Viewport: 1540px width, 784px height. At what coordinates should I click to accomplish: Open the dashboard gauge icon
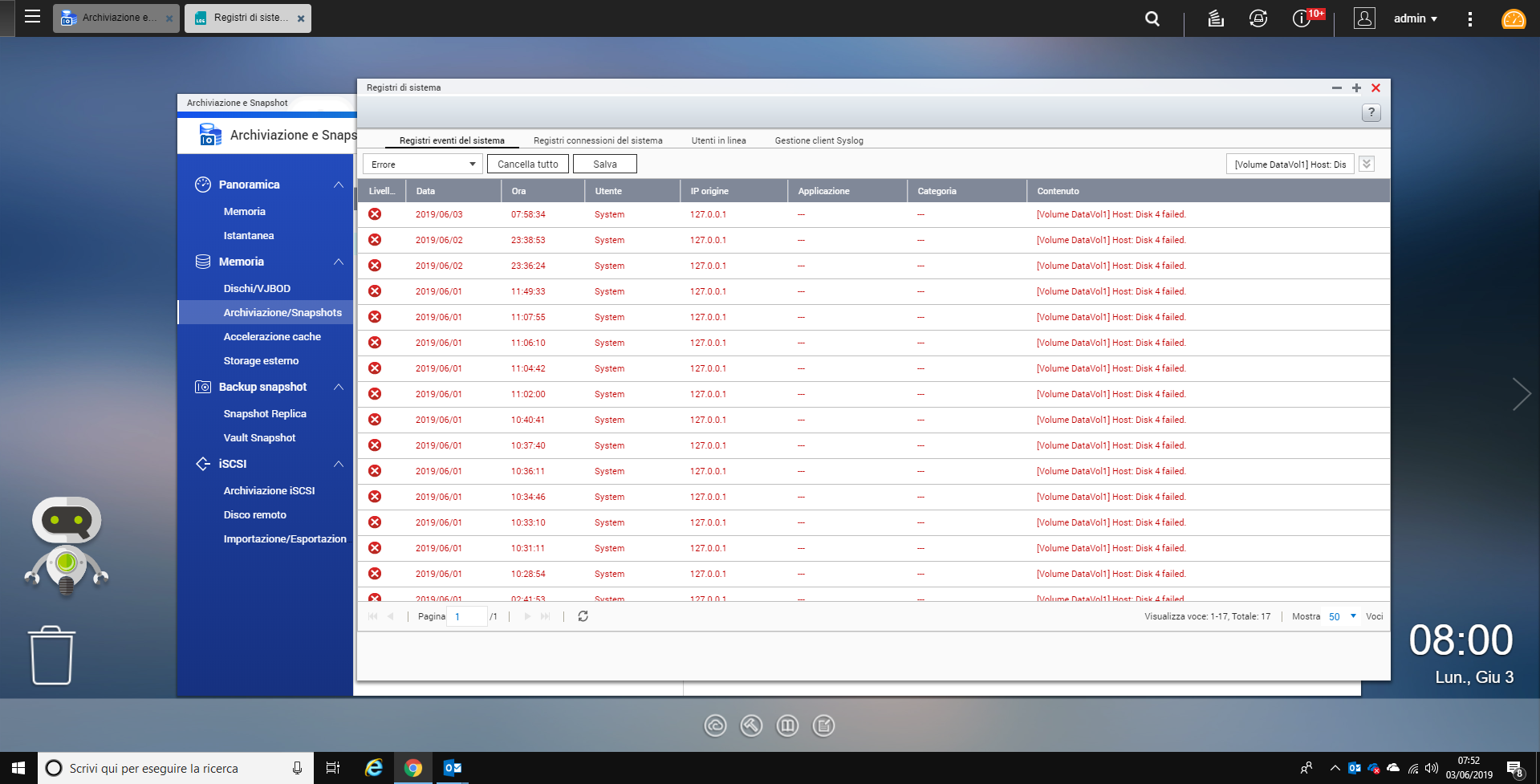pyautogui.click(x=1514, y=18)
